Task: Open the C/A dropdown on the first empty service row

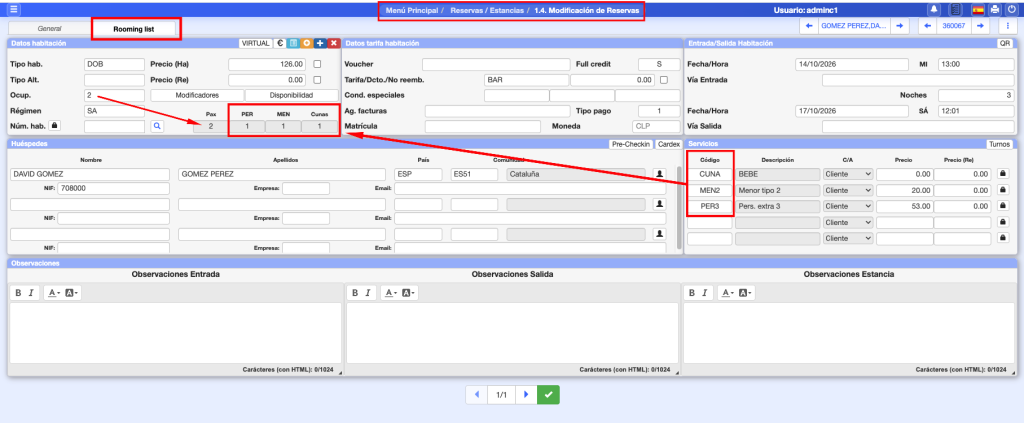Action: click(848, 223)
